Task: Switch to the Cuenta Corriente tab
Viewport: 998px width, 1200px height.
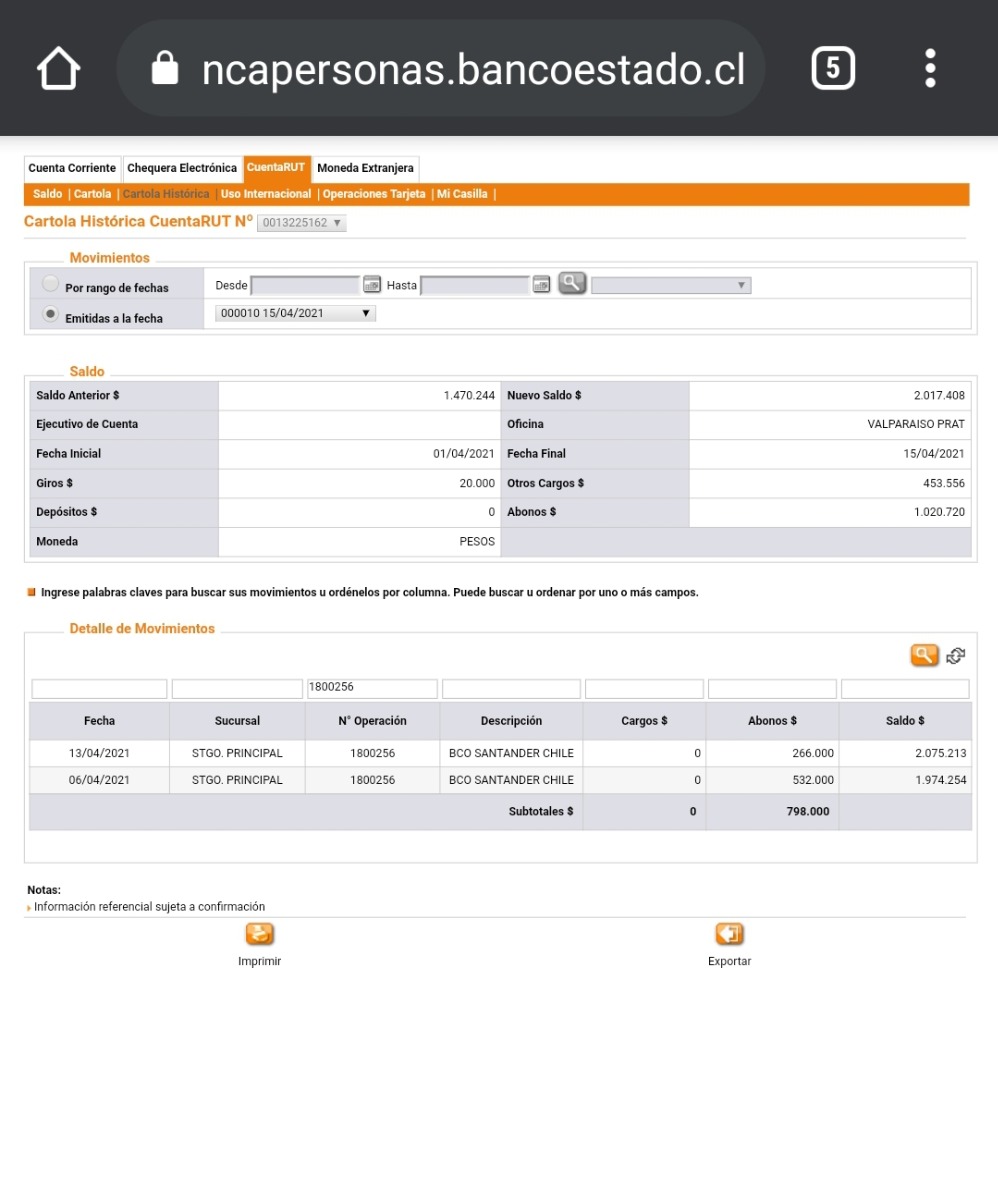Action: [72, 168]
